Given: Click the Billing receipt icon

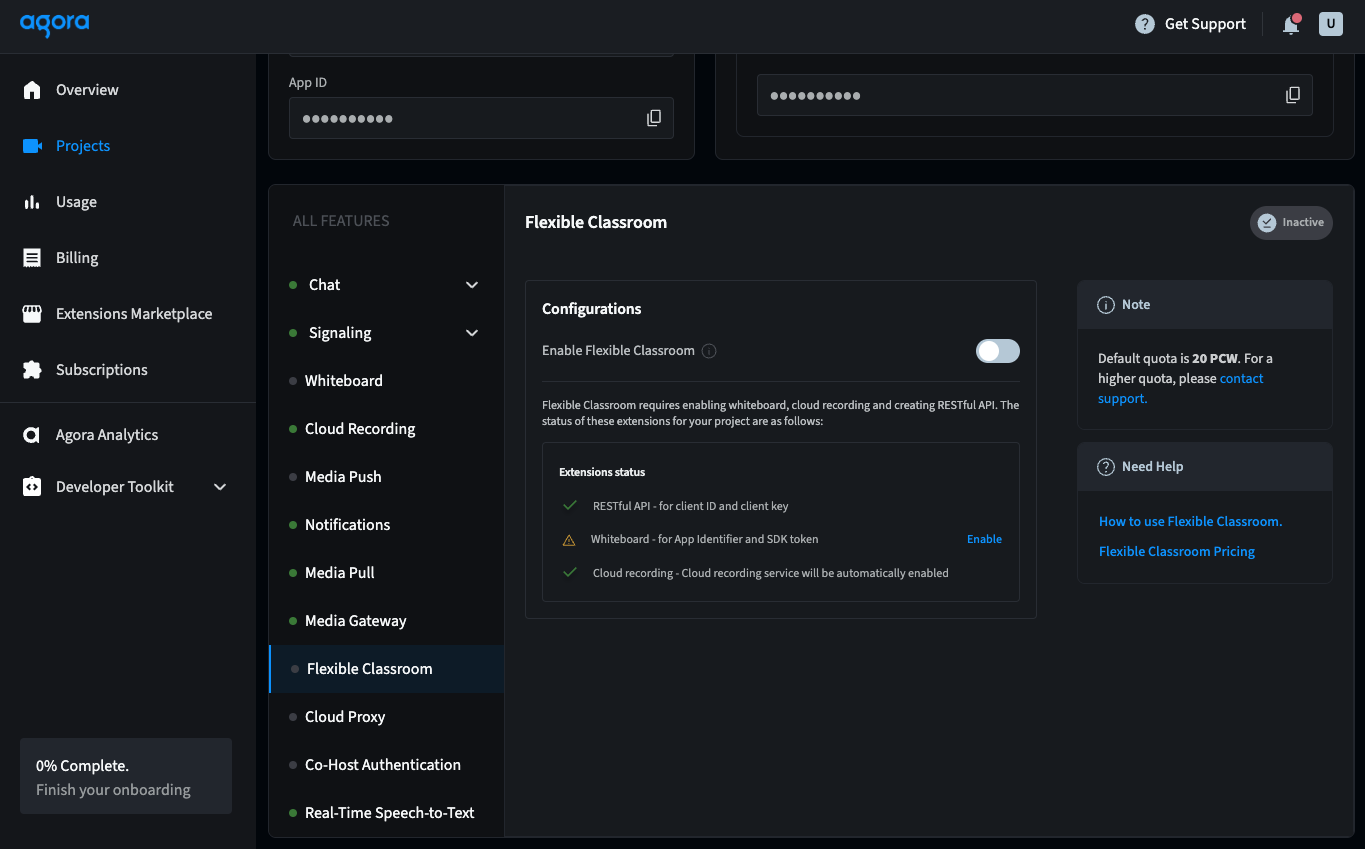Looking at the screenshot, I should click(32, 258).
